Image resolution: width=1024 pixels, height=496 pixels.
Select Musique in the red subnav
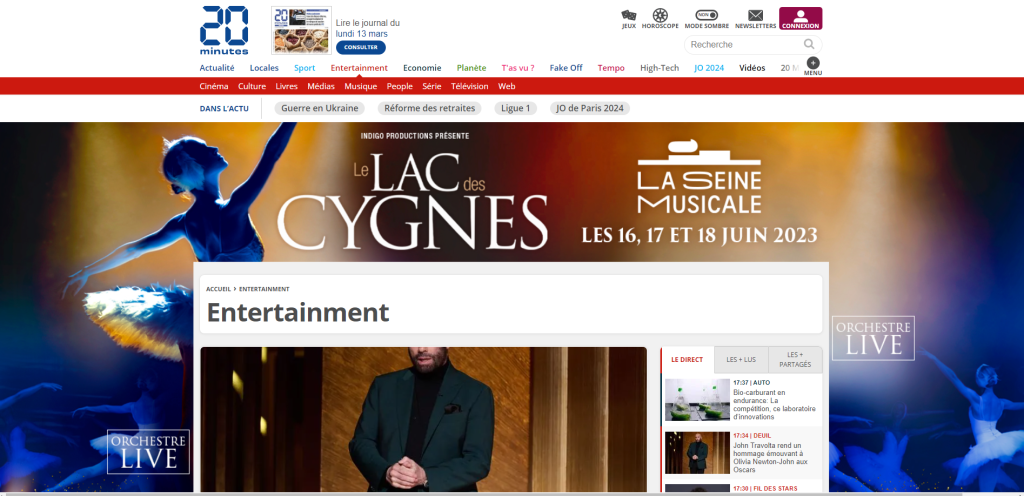click(360, 86)
